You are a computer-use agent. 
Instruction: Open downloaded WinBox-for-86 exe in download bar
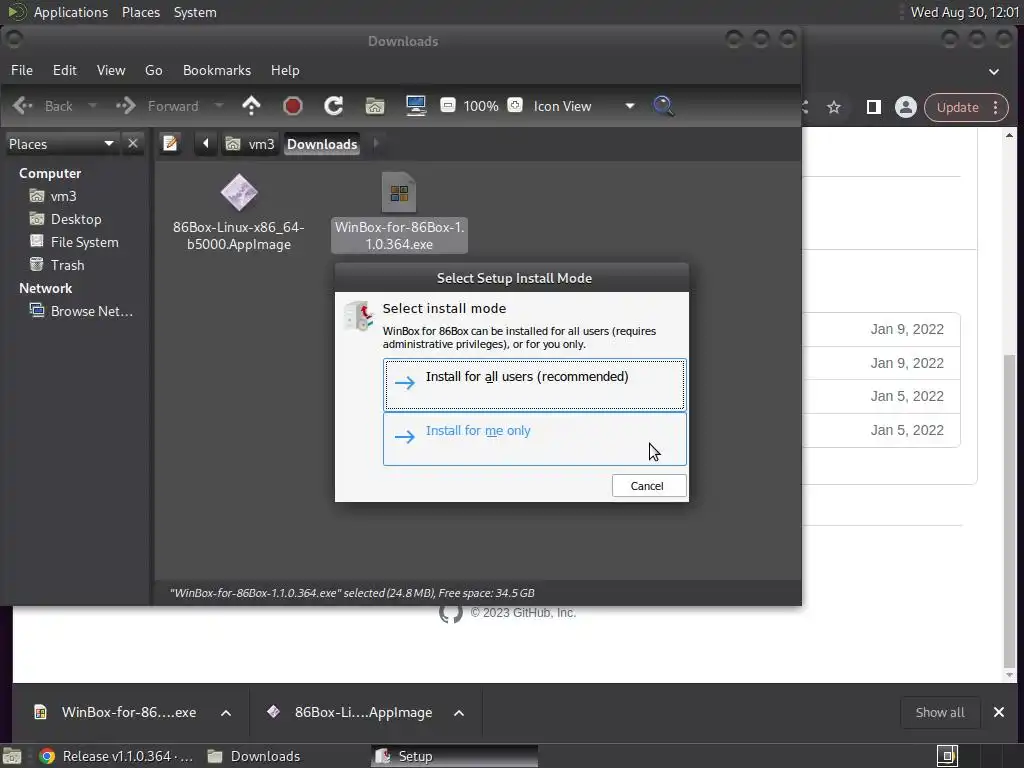pos(116,712)
